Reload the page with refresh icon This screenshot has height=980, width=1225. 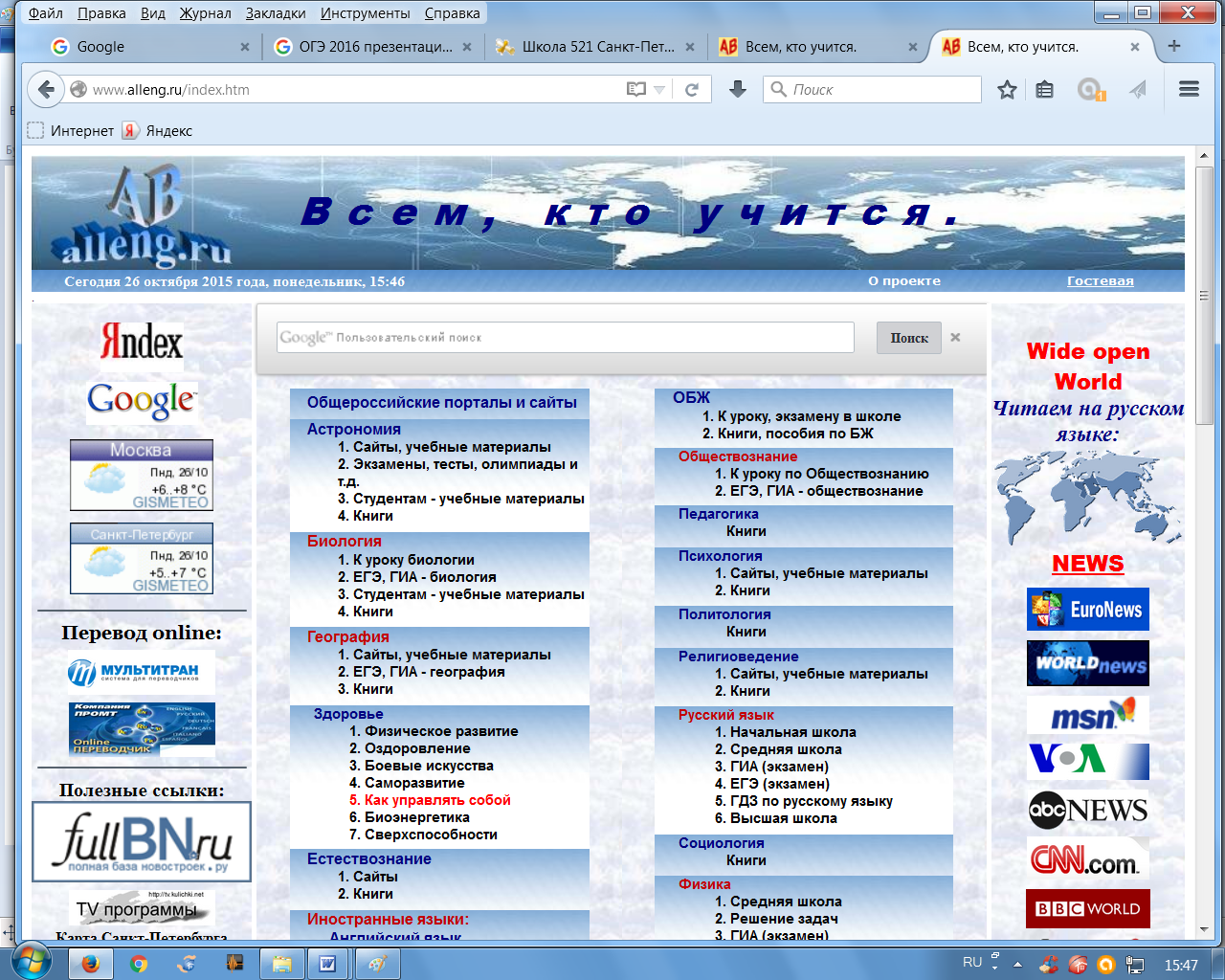(x=692, y=89)
